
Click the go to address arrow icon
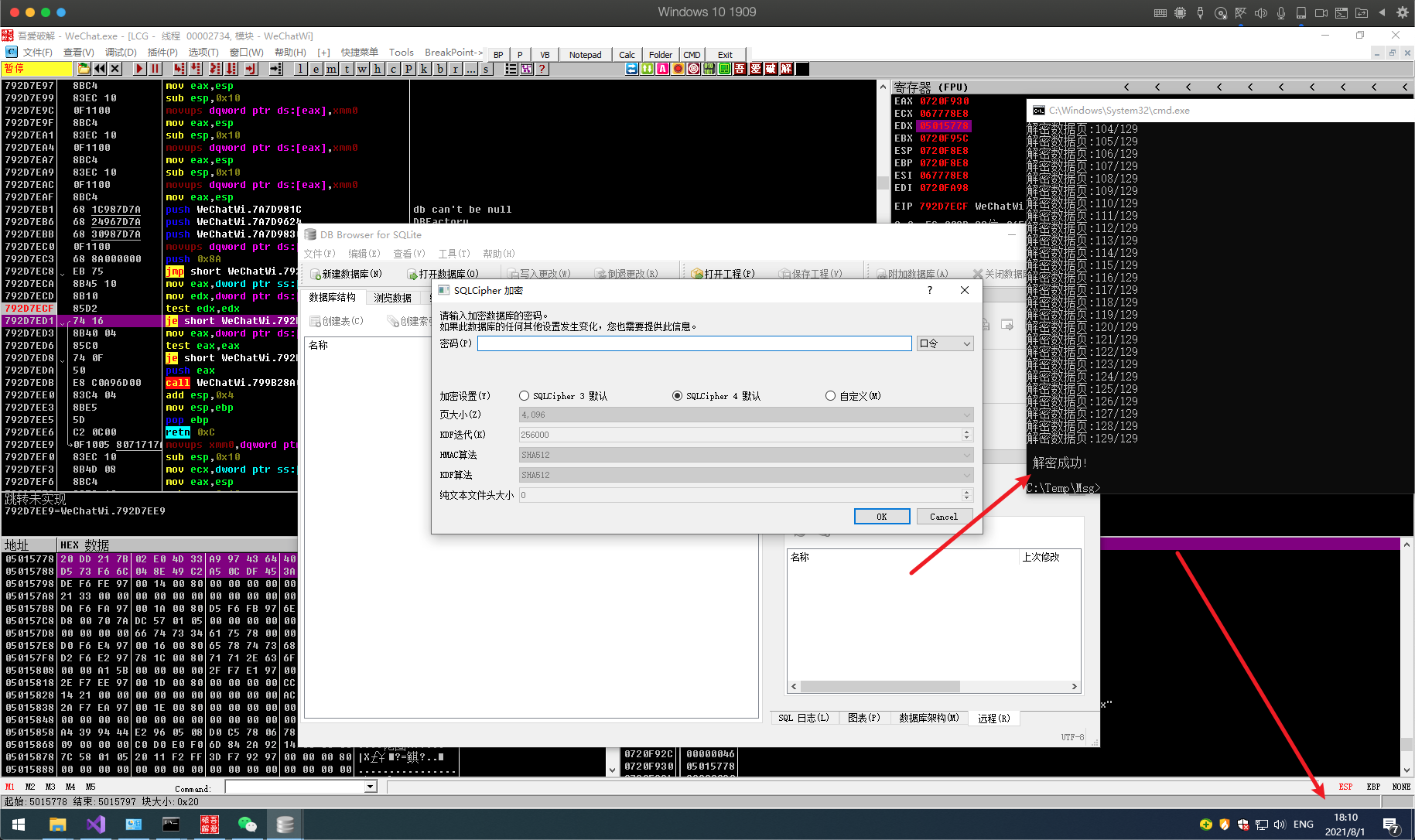pos(276,69)
